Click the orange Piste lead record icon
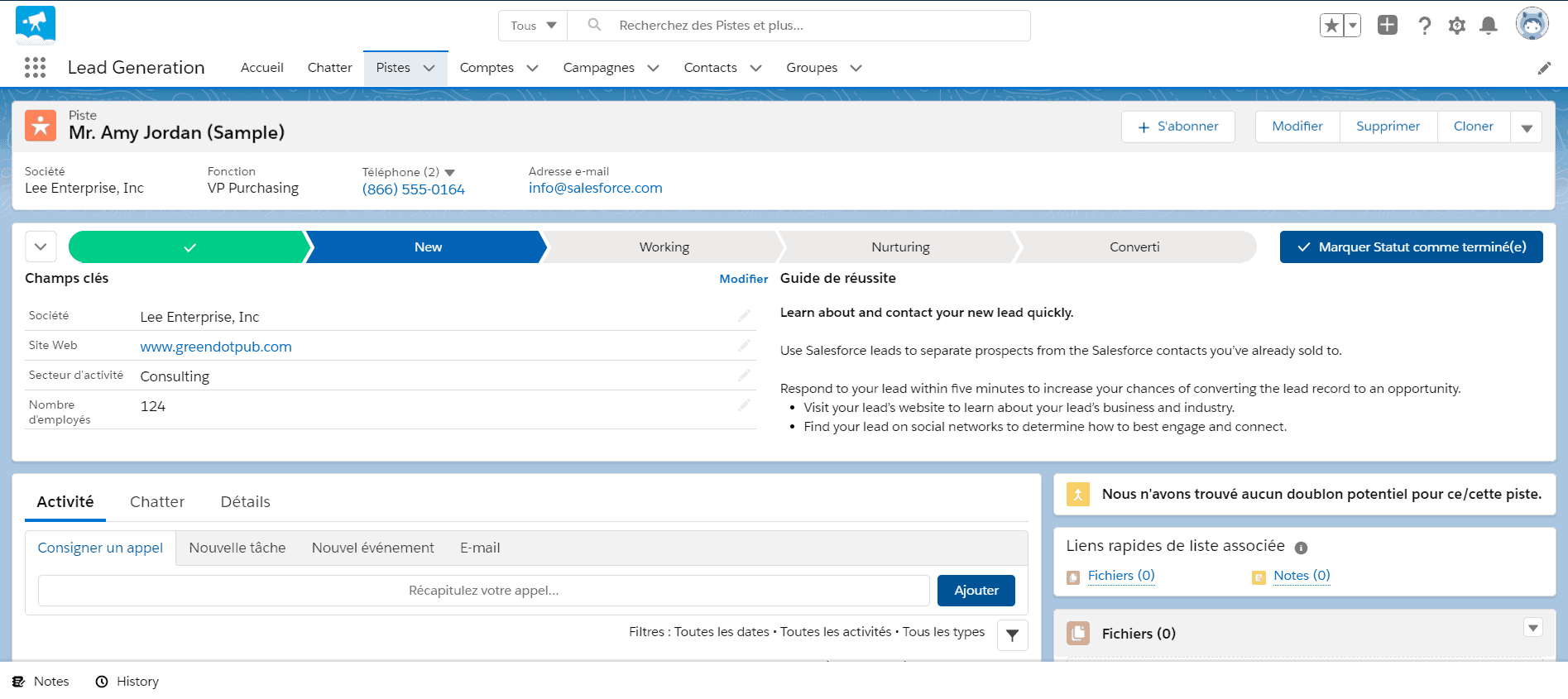This screenshot has width=1568, height=699. (x=41, y=126)
